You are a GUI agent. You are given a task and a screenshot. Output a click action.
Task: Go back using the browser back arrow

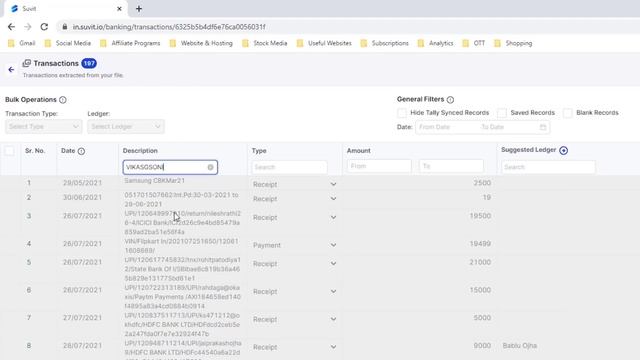click(11, 27)
